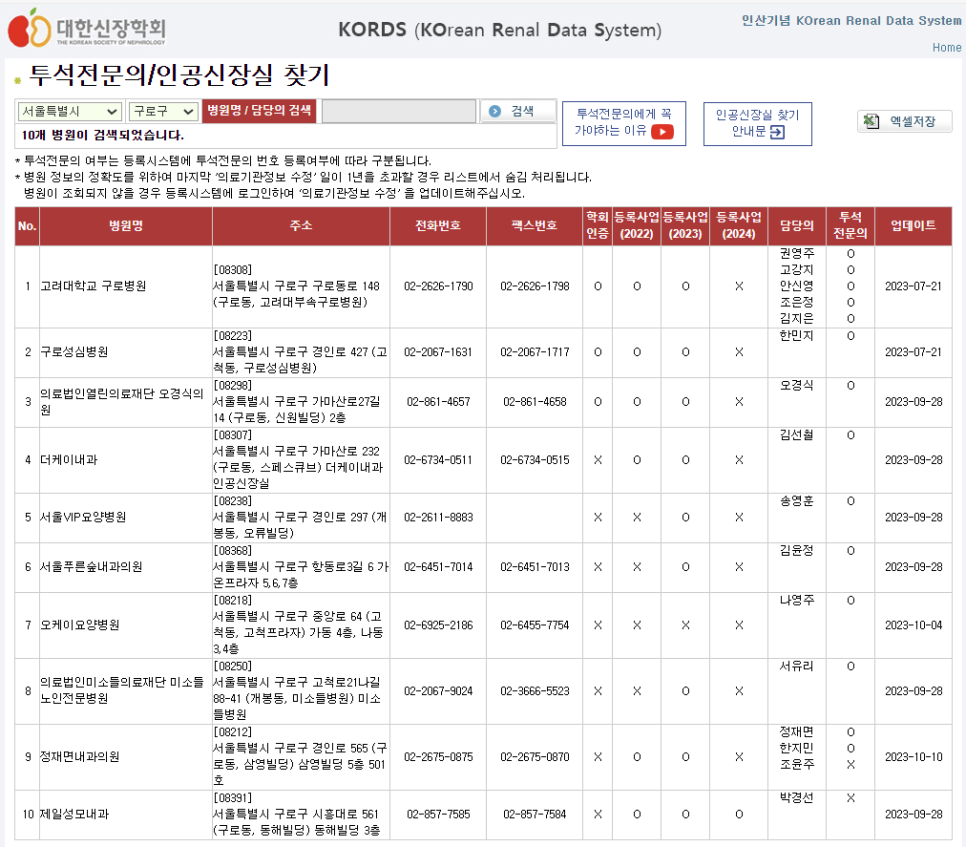Click the 등록사업 (2024) column header
Viewport: 966px width, 847px height.
coord(739,225)
